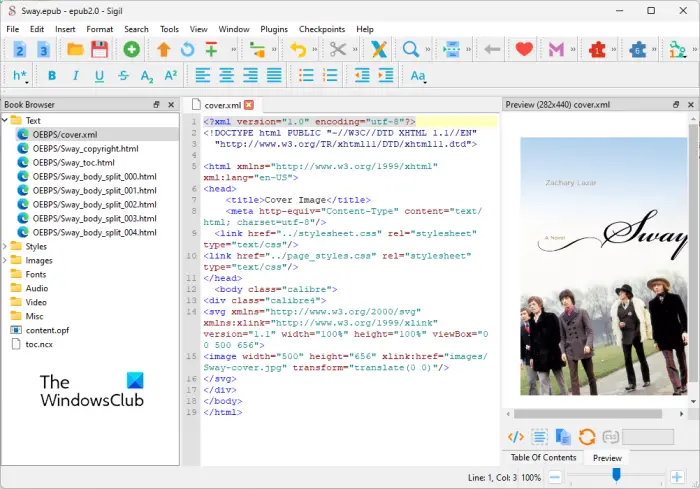Toggle underline formatting
The height and width of the screenshot is (489, 700).
pos(99,76)
